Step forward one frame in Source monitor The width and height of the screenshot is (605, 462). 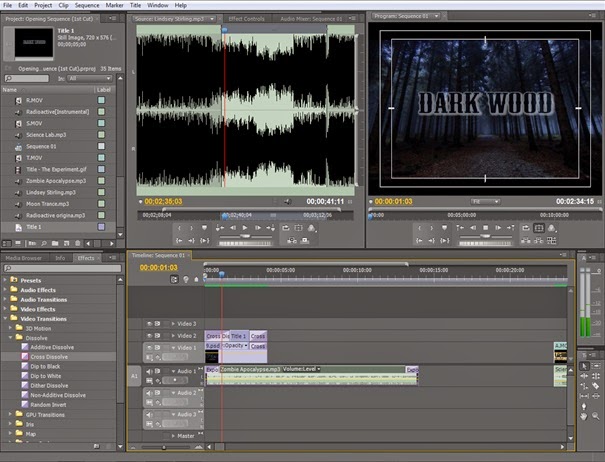(257, 228)
